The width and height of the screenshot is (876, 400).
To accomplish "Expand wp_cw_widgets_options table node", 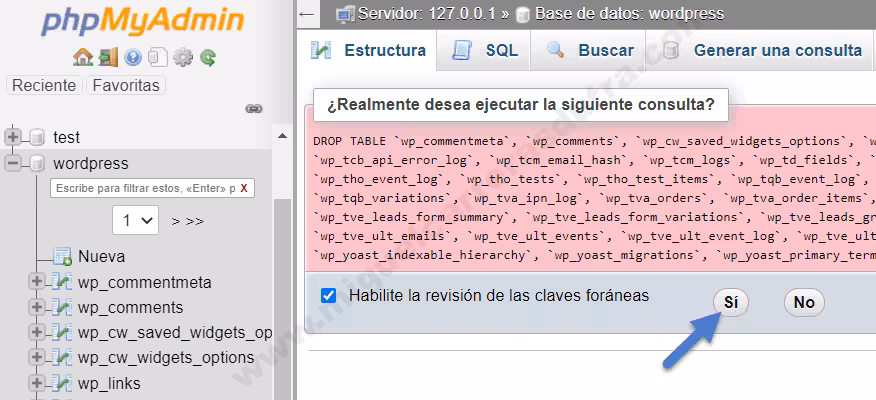I will (x=36, y=358).
